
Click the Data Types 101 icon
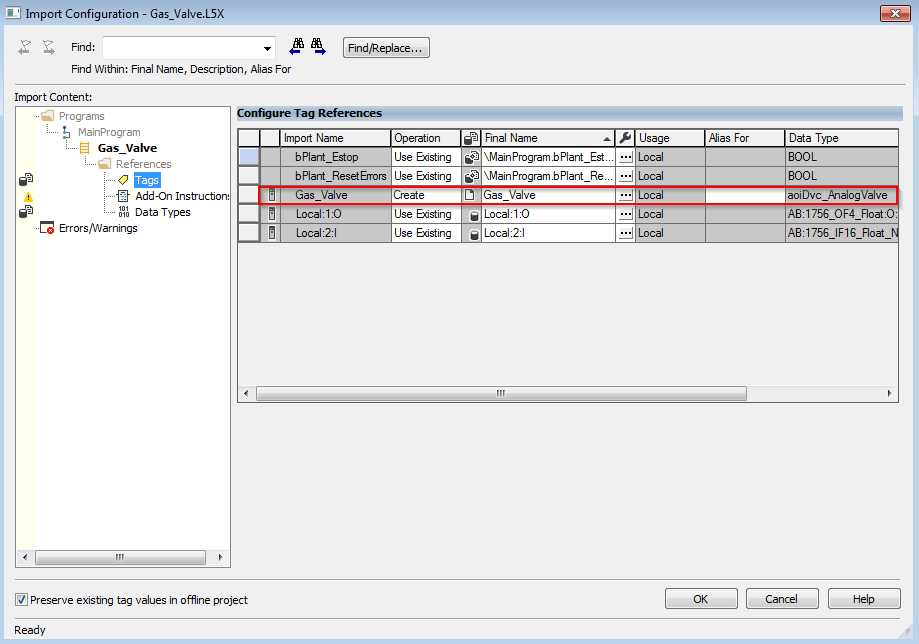124,212
